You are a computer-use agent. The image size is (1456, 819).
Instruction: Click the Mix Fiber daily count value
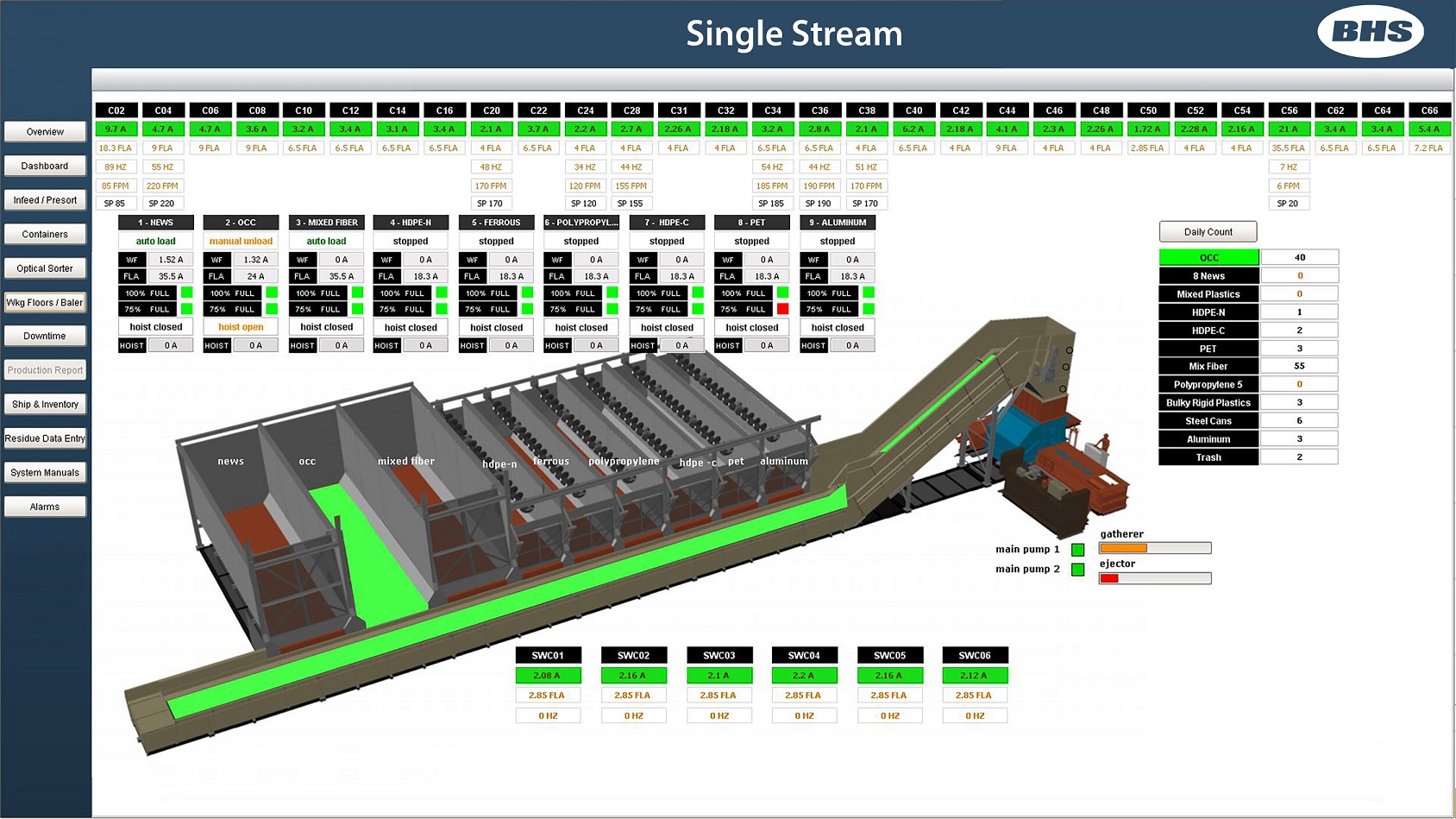[x=1299, y=366]
